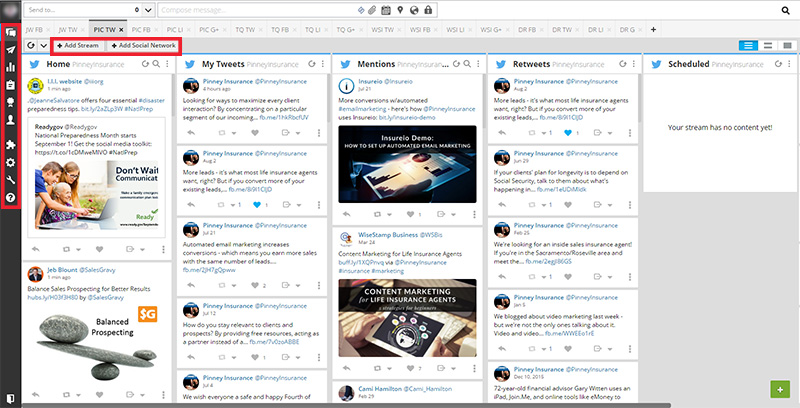
Task: Select the compact view toggle on far right
Action: [787, 45]
